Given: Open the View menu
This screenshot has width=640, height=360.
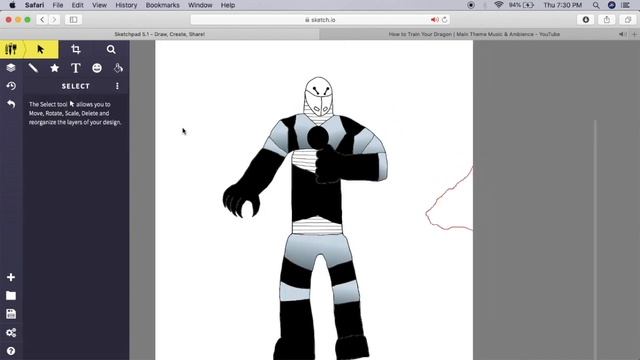Looking at the screenshot, I should tap(99, 5).
